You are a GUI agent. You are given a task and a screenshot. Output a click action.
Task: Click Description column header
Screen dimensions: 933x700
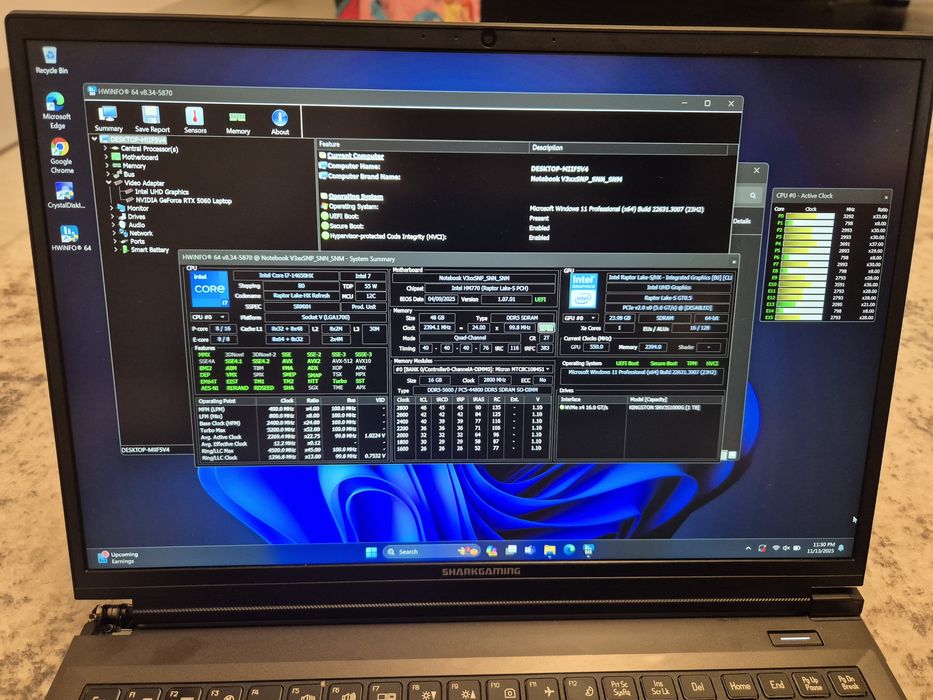click(628, 147)
